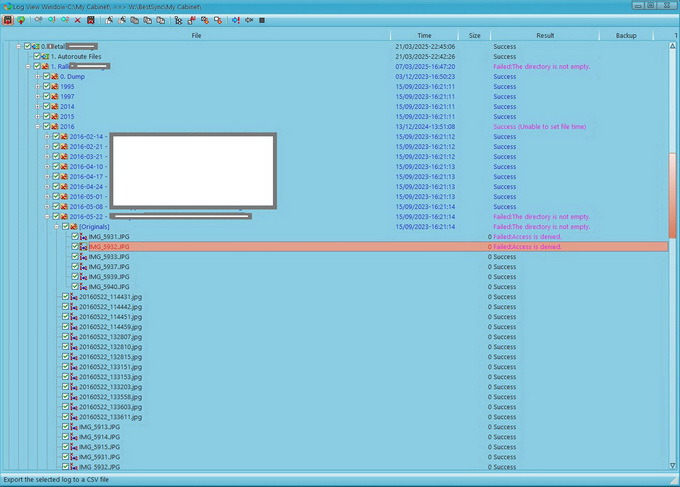Uncheck the 1. Autoroute Files checkbox
Screen dimensions: 680x487
(x=37, y=56)
